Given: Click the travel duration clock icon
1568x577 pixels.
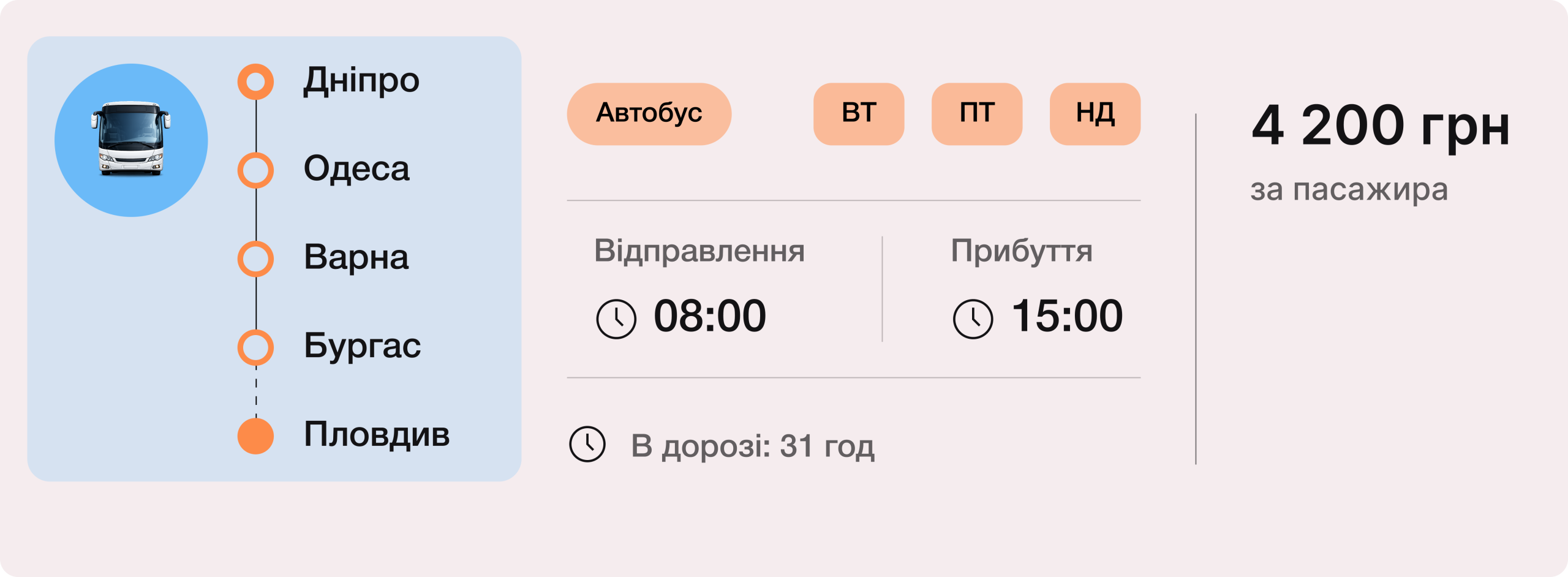Looking at the screenshot, I should 587,444.
